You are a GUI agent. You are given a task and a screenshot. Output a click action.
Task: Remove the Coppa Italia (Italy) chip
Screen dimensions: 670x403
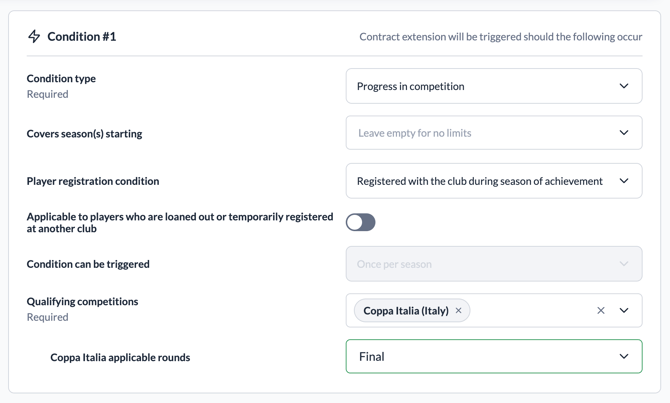[459, 311]
